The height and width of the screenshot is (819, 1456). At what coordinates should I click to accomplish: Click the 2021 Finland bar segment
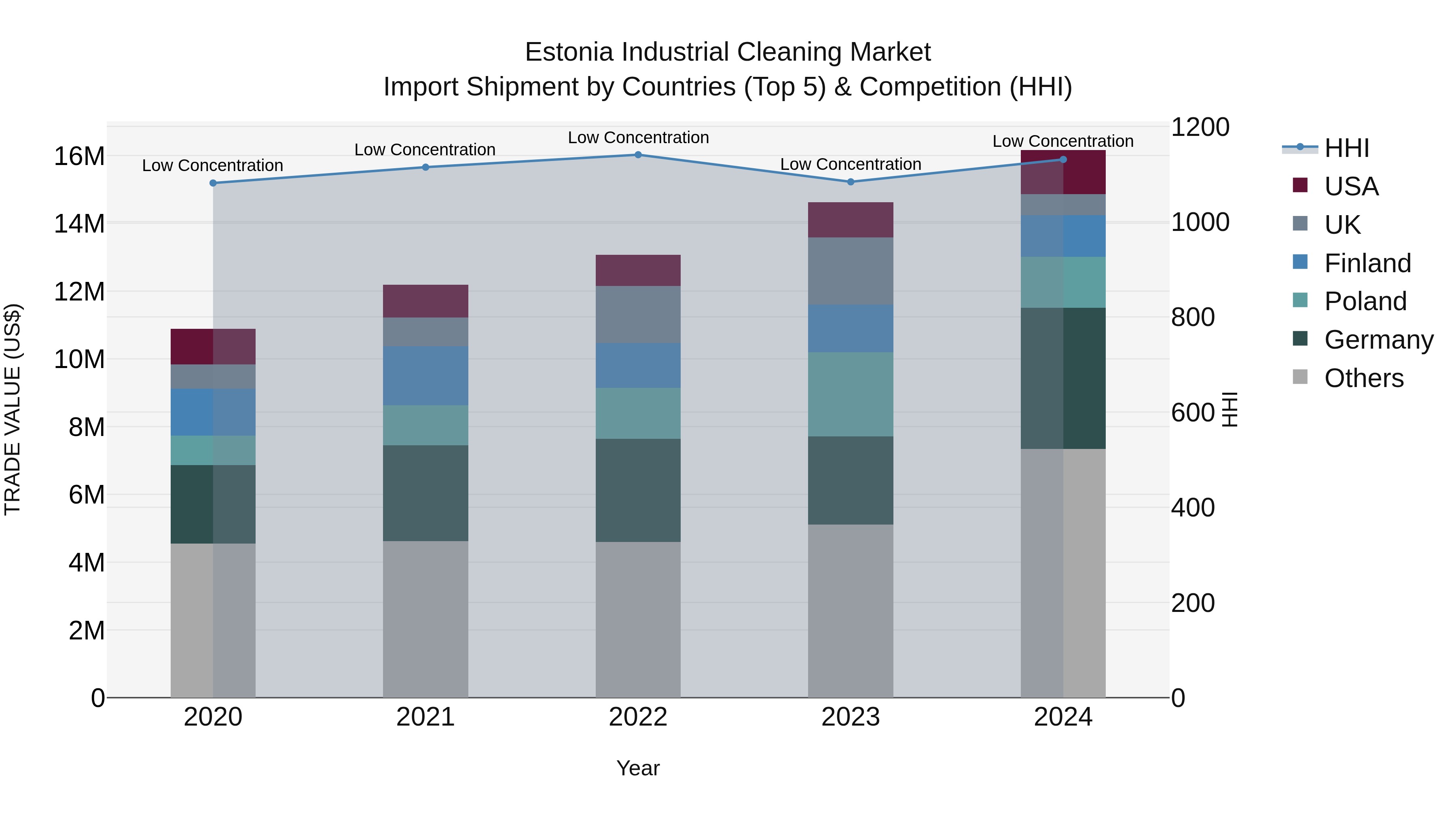tap(425, 376)
